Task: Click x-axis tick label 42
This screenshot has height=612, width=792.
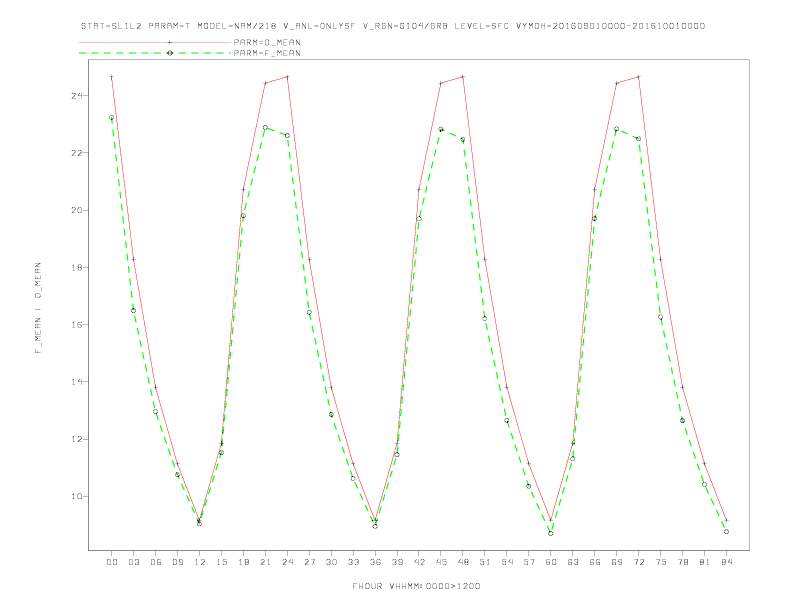Action: [x=419, y=562]
